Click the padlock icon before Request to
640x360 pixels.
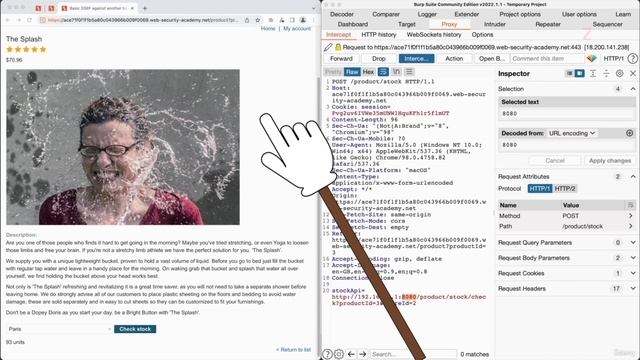click(338, 47)
